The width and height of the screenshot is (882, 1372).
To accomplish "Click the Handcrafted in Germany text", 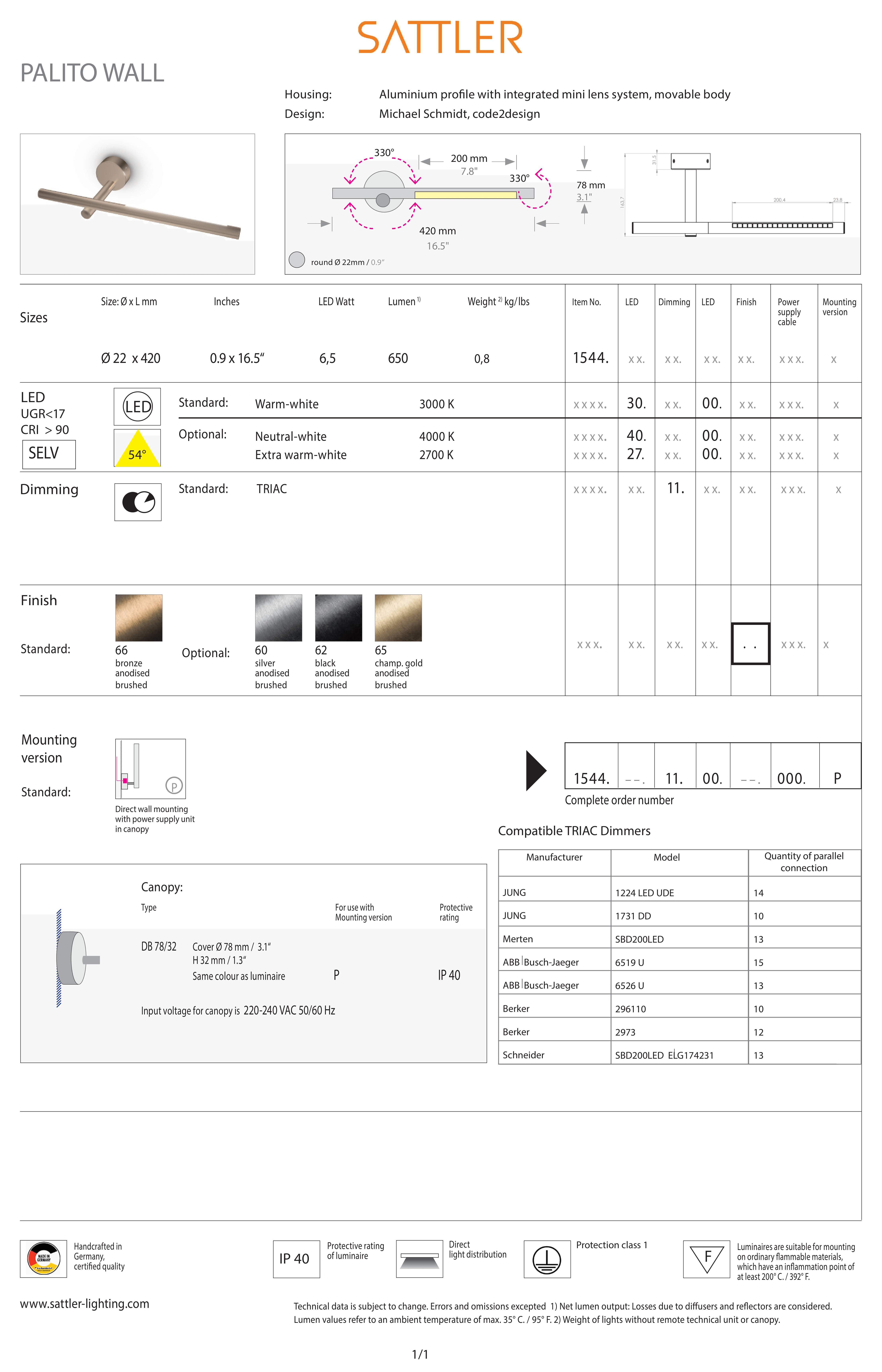I will tap(99, 1256).
